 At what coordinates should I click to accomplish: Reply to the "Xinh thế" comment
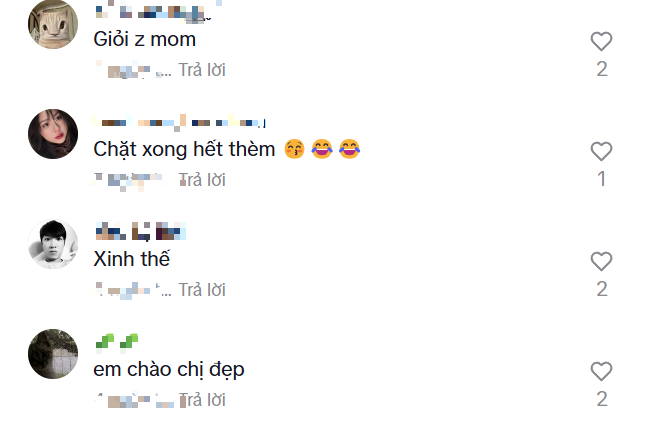point(202,290)
